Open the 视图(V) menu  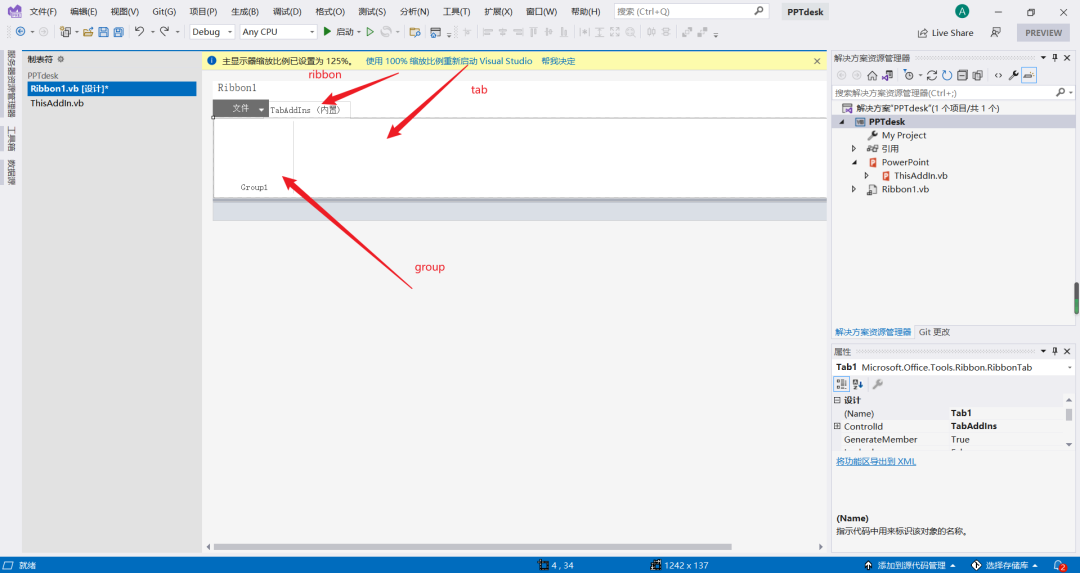[125, 12]
